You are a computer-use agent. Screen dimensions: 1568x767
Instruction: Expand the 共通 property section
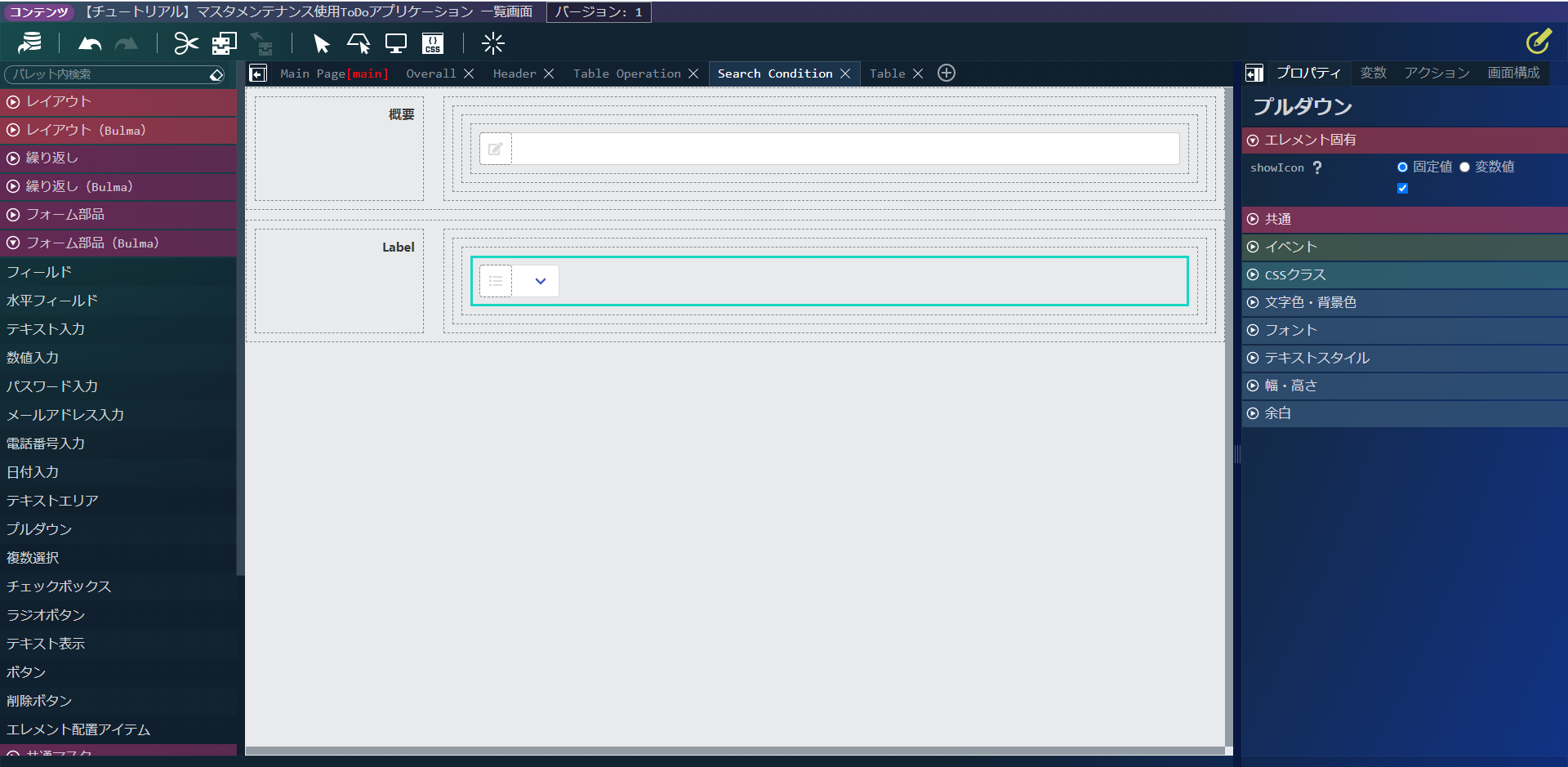1405,219
